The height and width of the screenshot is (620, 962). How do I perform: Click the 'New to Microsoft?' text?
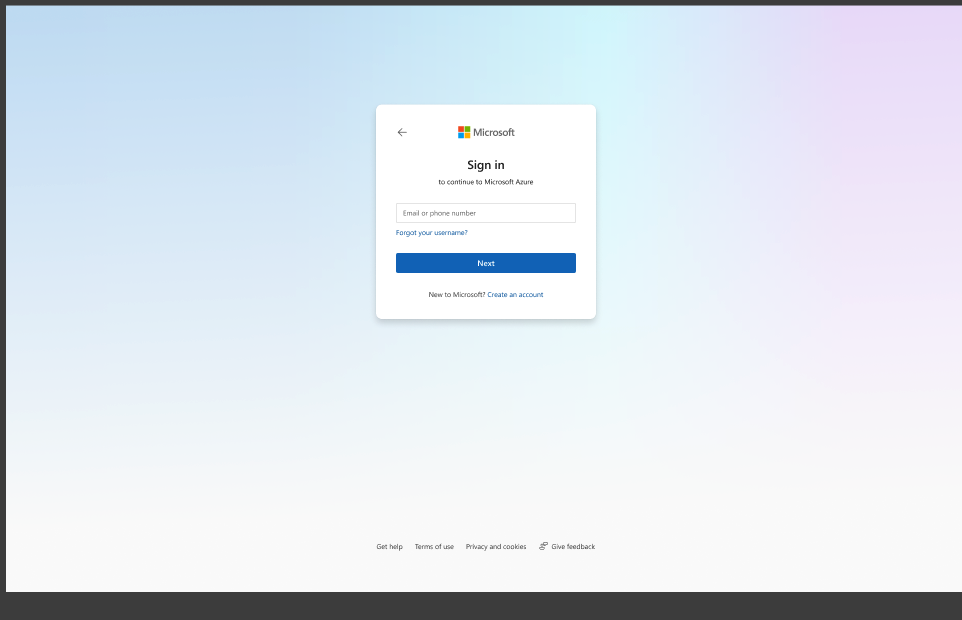pyautogui.click(x=456, y=294)
